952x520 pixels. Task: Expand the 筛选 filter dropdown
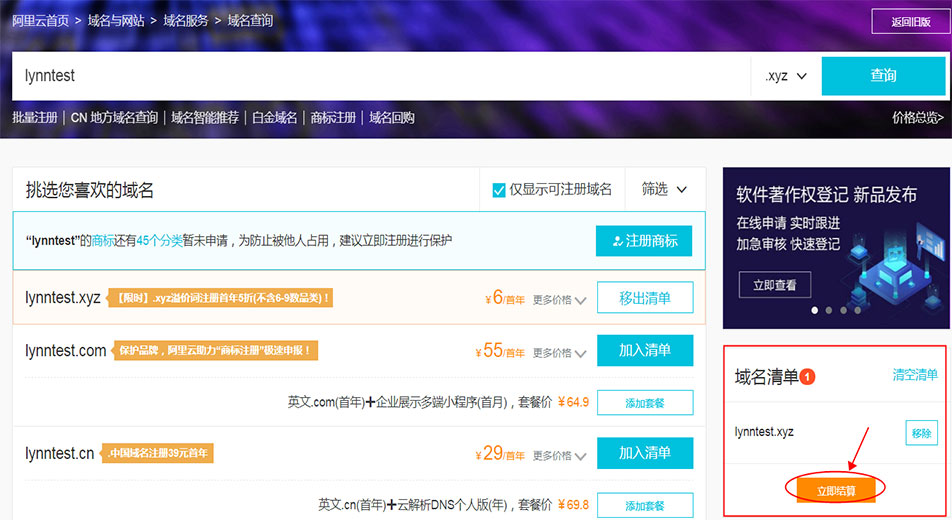click(665, 189)
